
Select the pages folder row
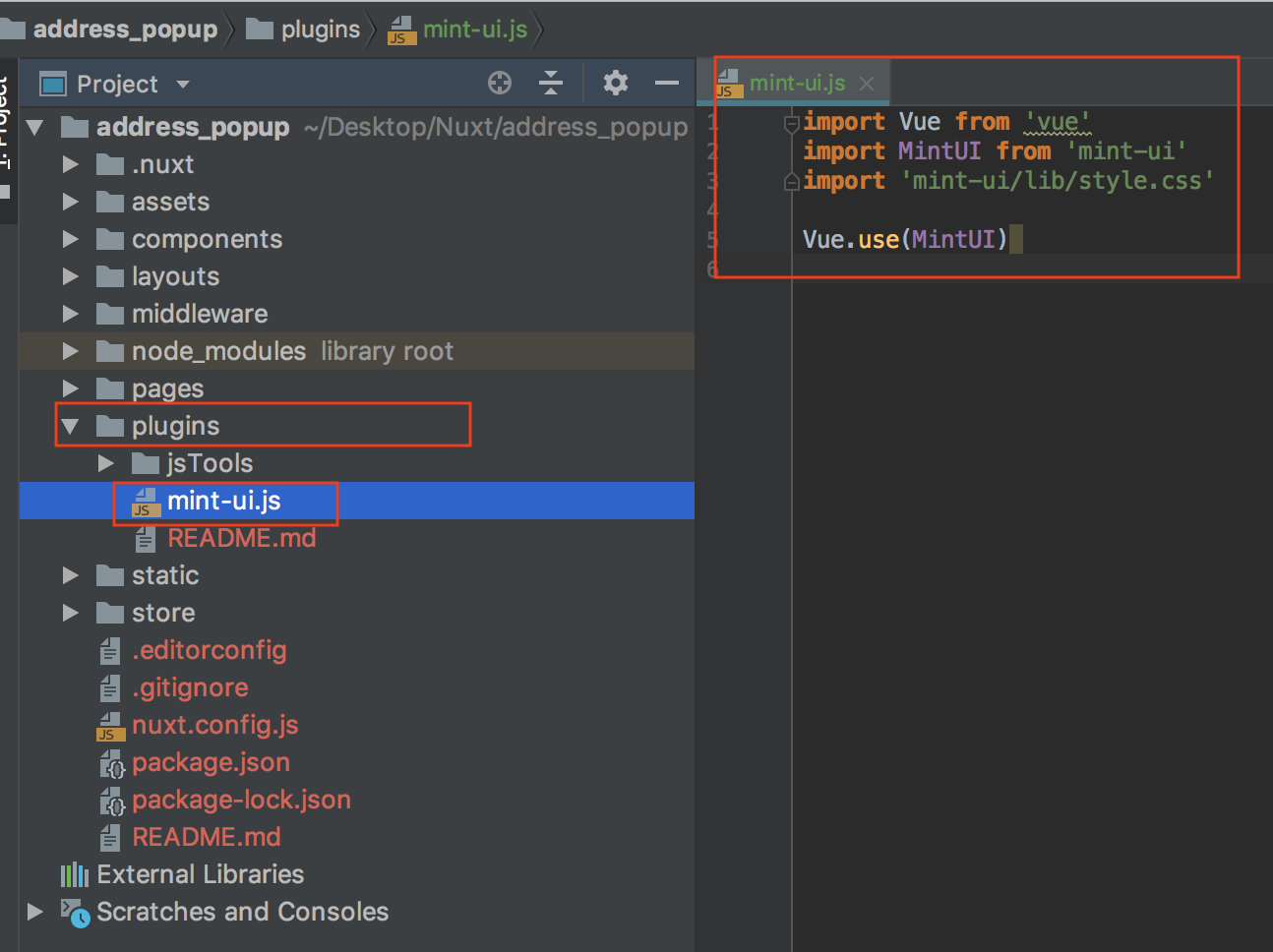point(356,388)
